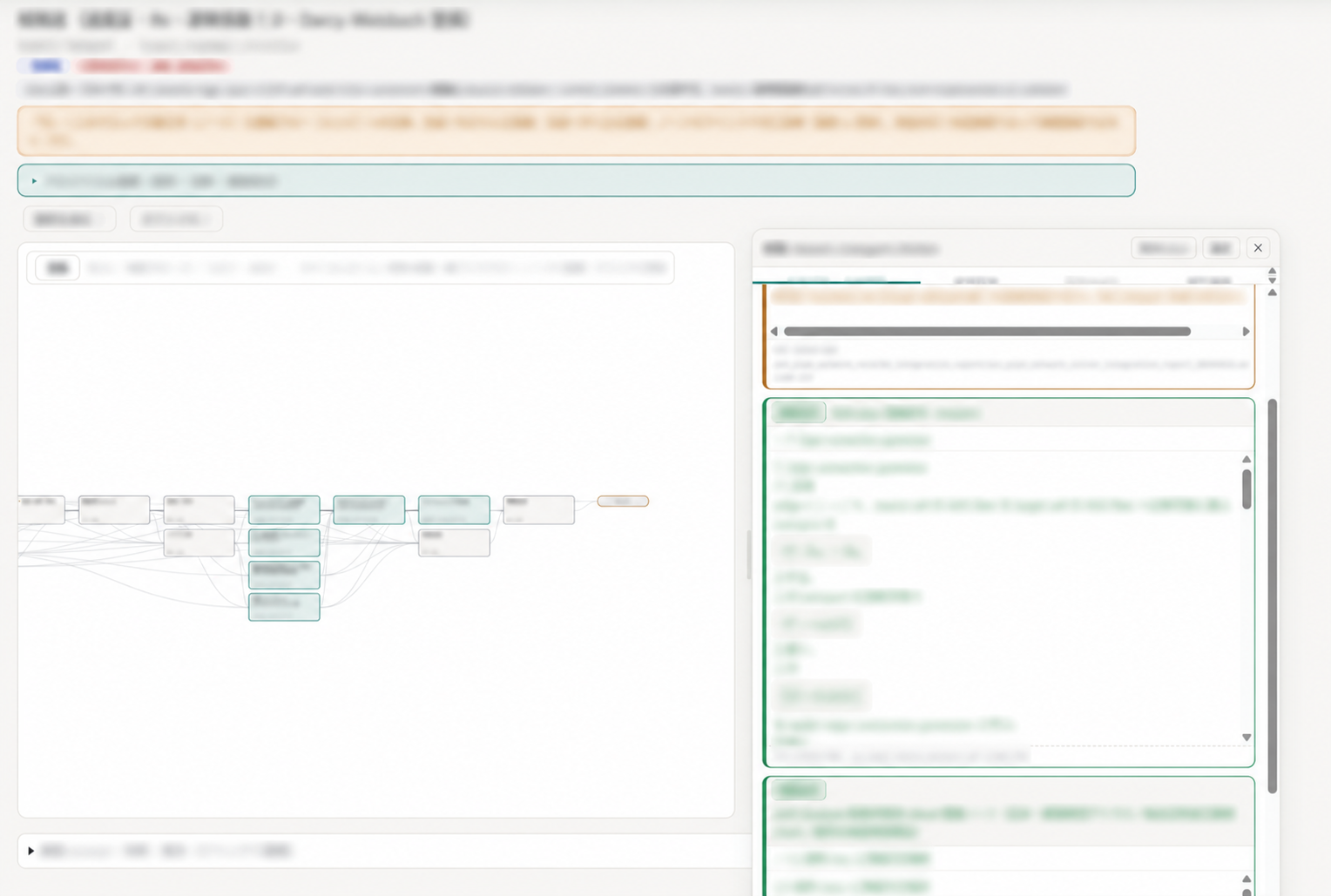
Task: Click the green card's inner scrollbar thumb
Action: [1247, 489]
